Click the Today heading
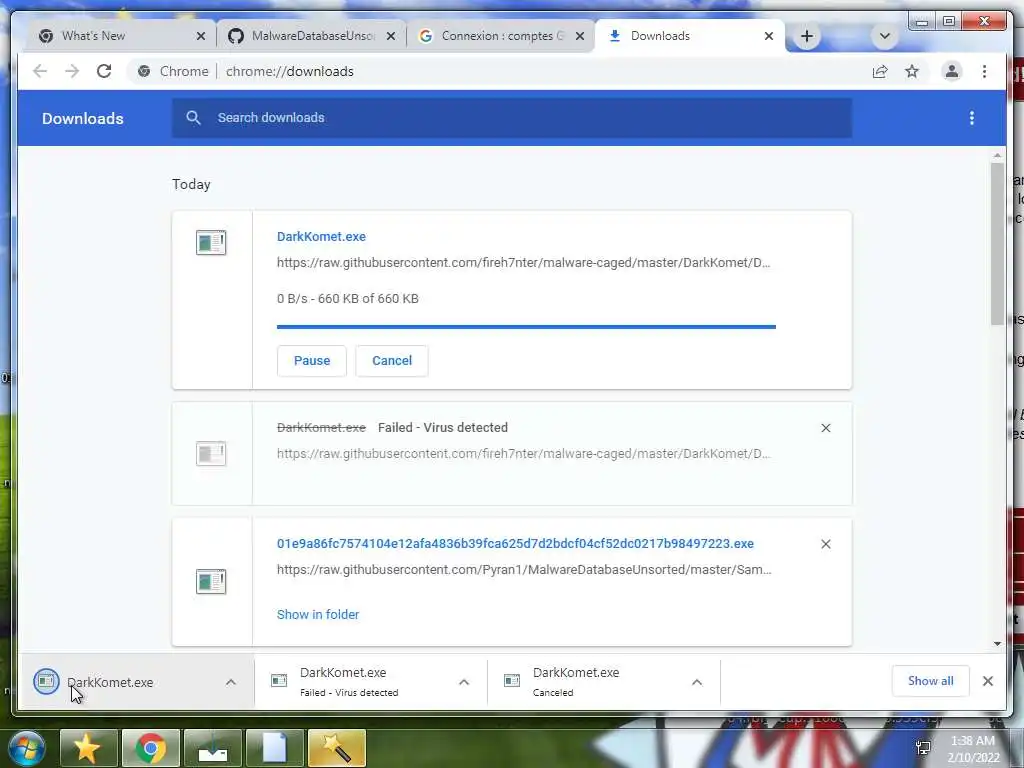The image size is (1024, 768). click(x=191, y=184)
